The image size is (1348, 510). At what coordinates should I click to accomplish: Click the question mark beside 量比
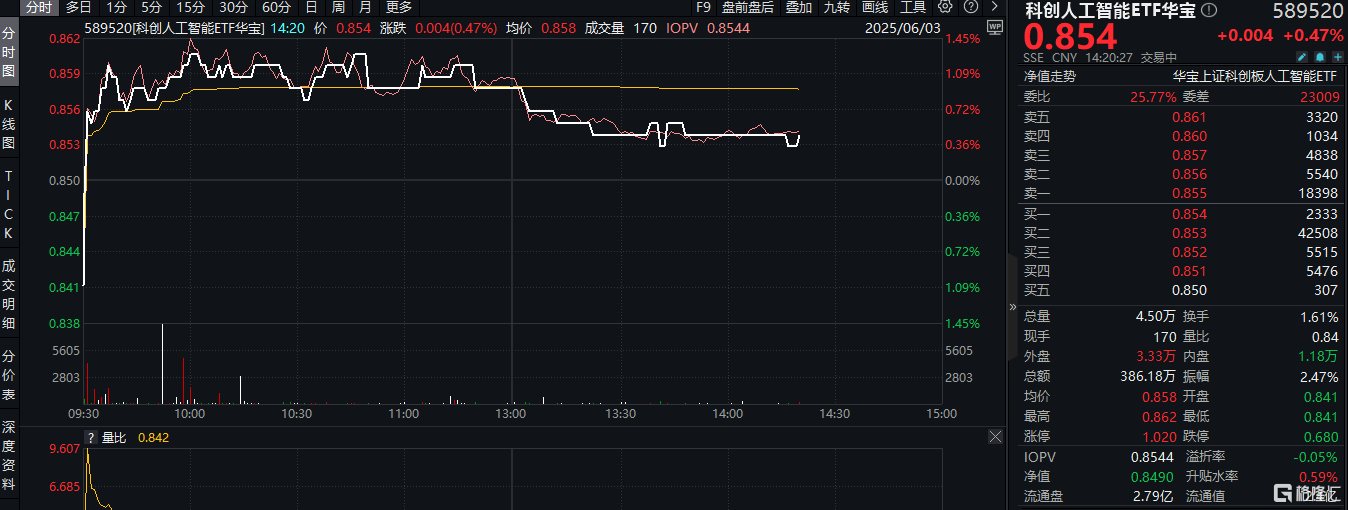tap(91, 437)
